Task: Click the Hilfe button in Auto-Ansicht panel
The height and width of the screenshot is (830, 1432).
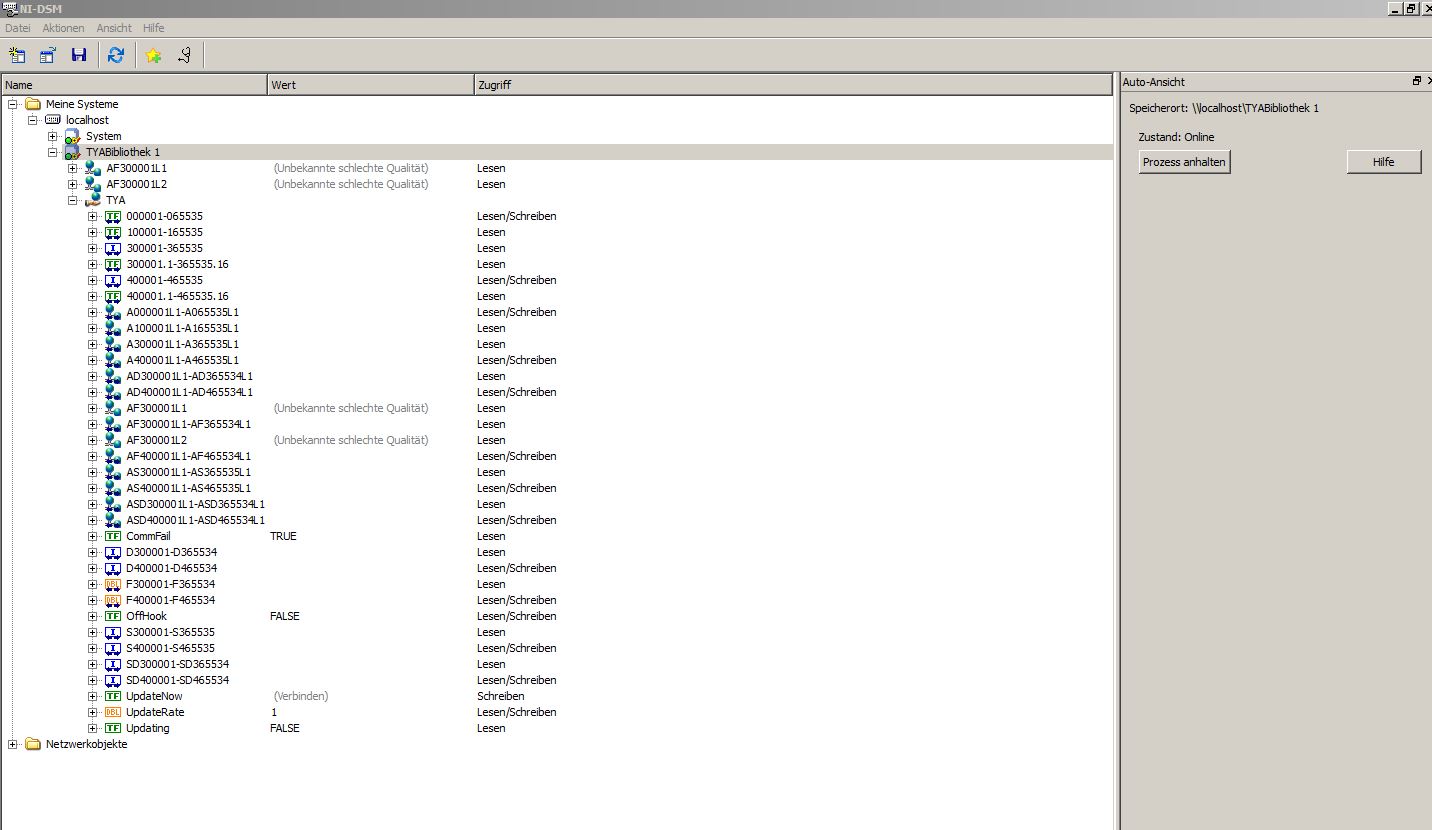Action: 1384,162
